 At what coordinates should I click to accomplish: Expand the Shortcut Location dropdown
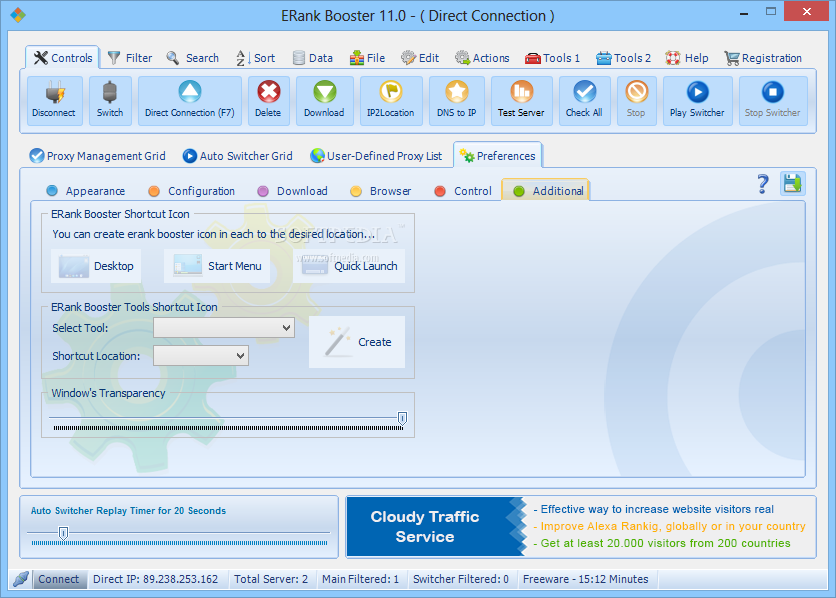[201, 355]
